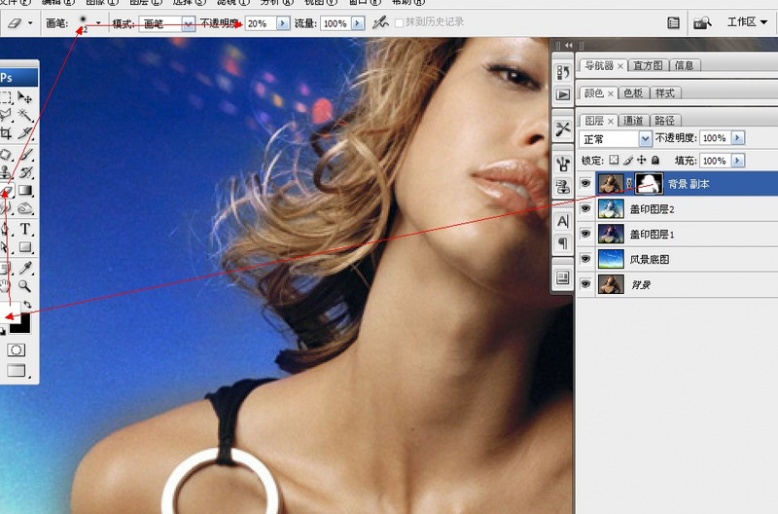Click the airbrush icon in options bar

[380, 22]
